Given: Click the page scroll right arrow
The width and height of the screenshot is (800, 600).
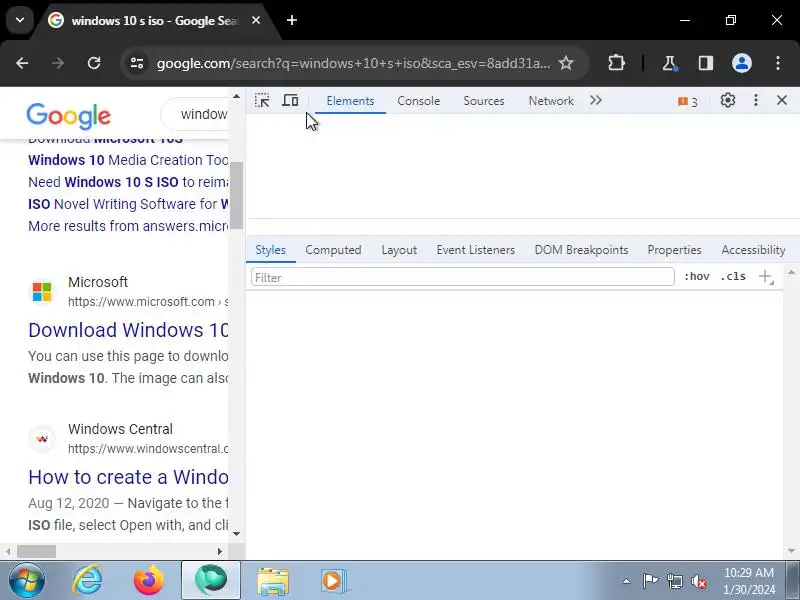Looking at the screenshot, I should (x=220, y=552).
